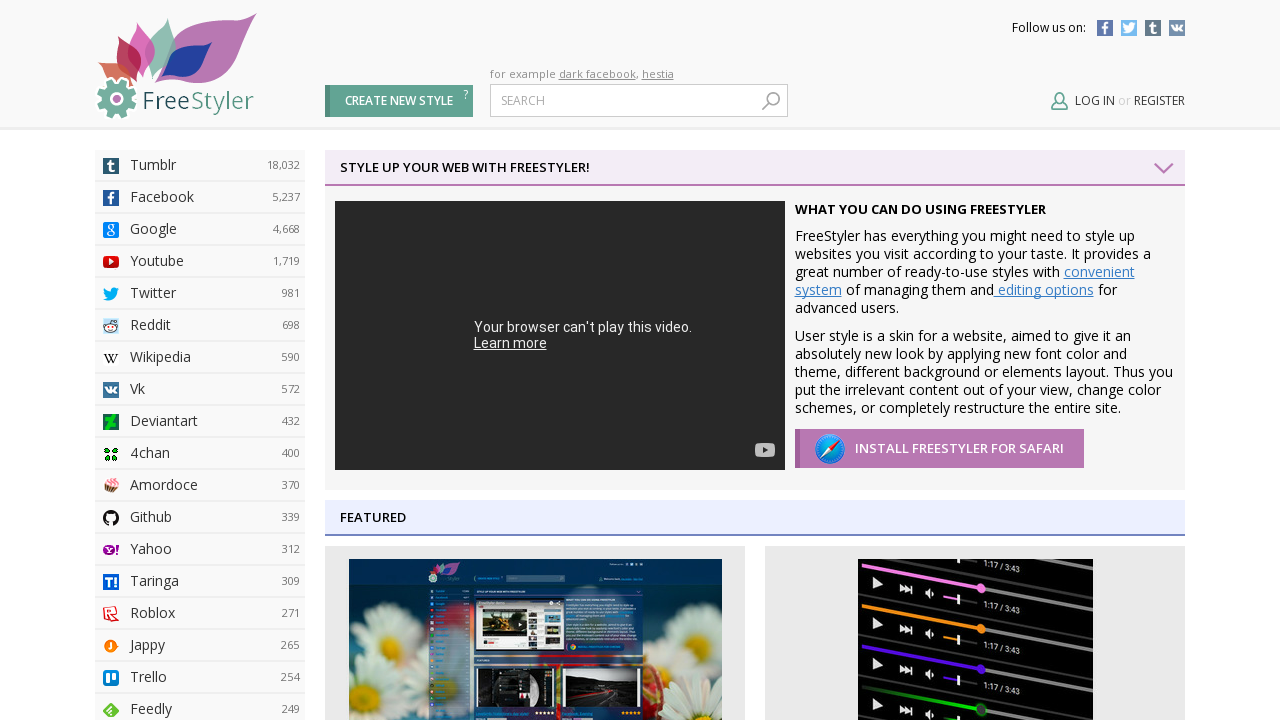Image resolution: width=1280 pixels, height=720 pixels.
Task: Click the Google icon in sidebar list
Action: tap(111, 230)
